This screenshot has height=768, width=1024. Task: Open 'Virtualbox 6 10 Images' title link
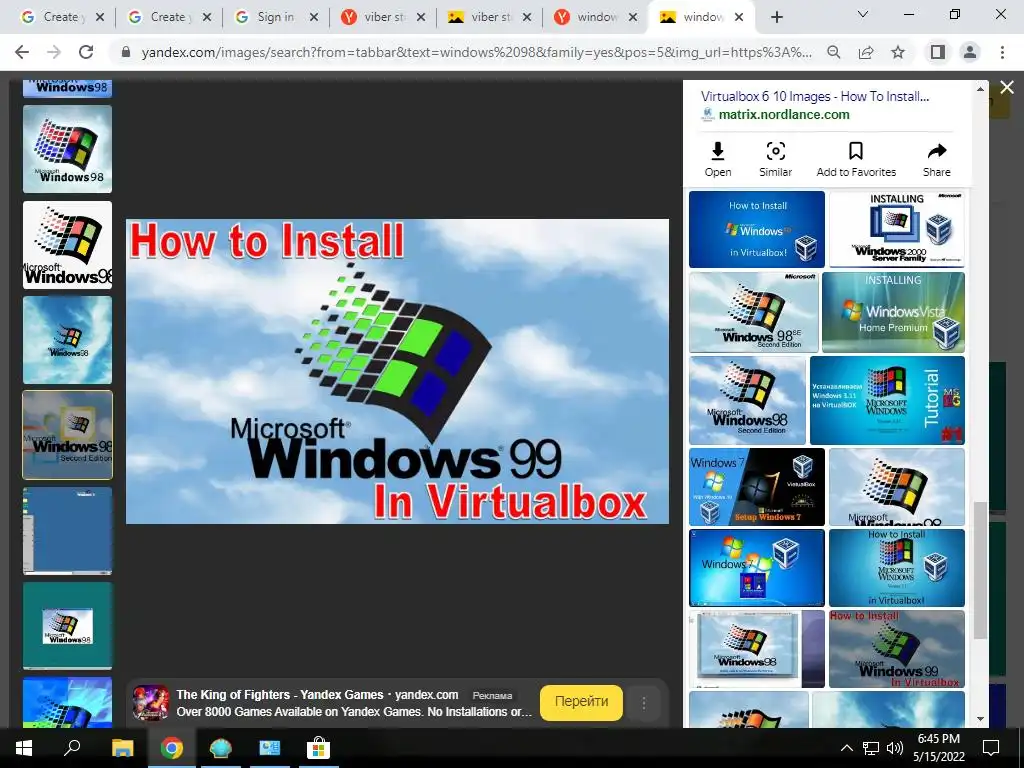tap(815, 96)
